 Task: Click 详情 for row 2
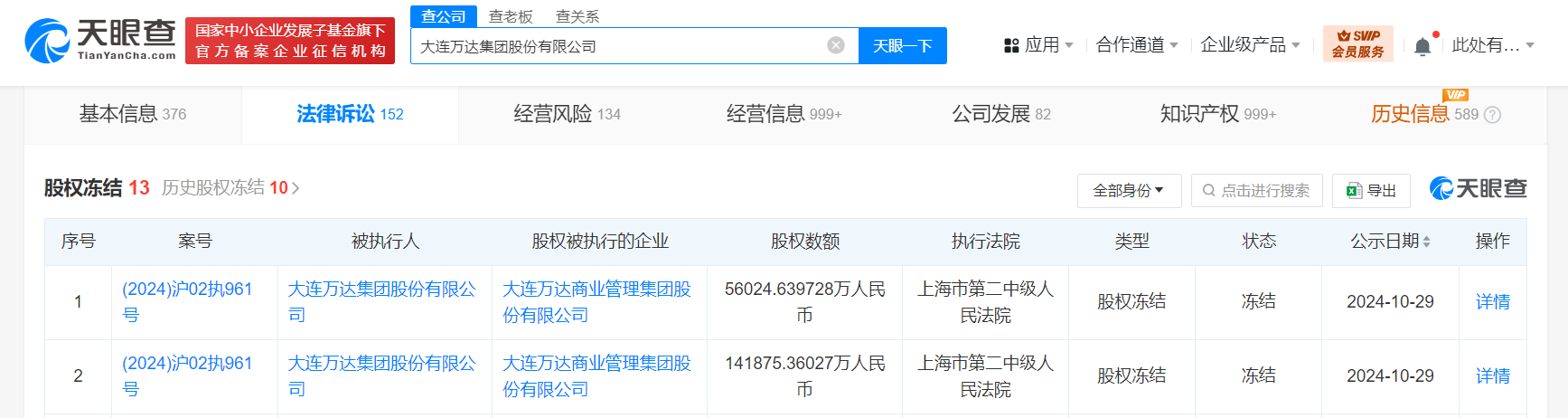[1493, 376]
